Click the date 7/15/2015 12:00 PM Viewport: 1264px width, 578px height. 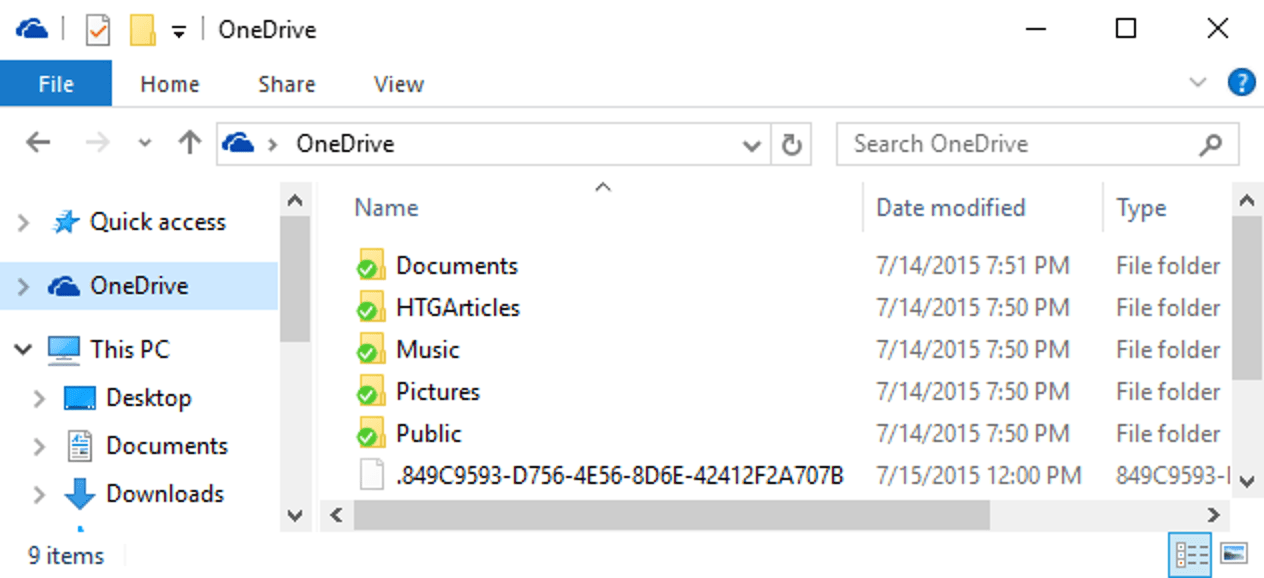coord(979,476)
